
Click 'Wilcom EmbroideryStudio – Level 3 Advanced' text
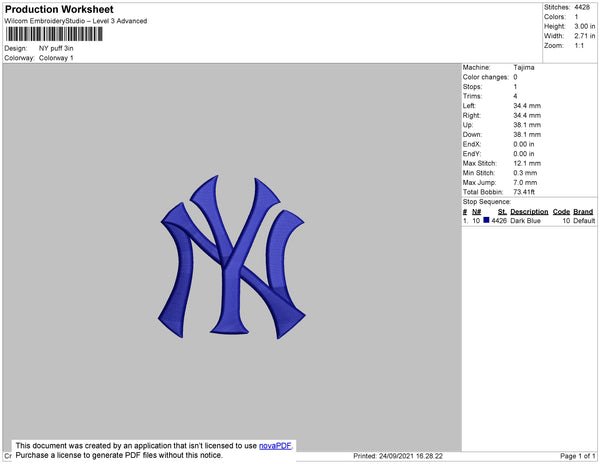click(76, 21)
